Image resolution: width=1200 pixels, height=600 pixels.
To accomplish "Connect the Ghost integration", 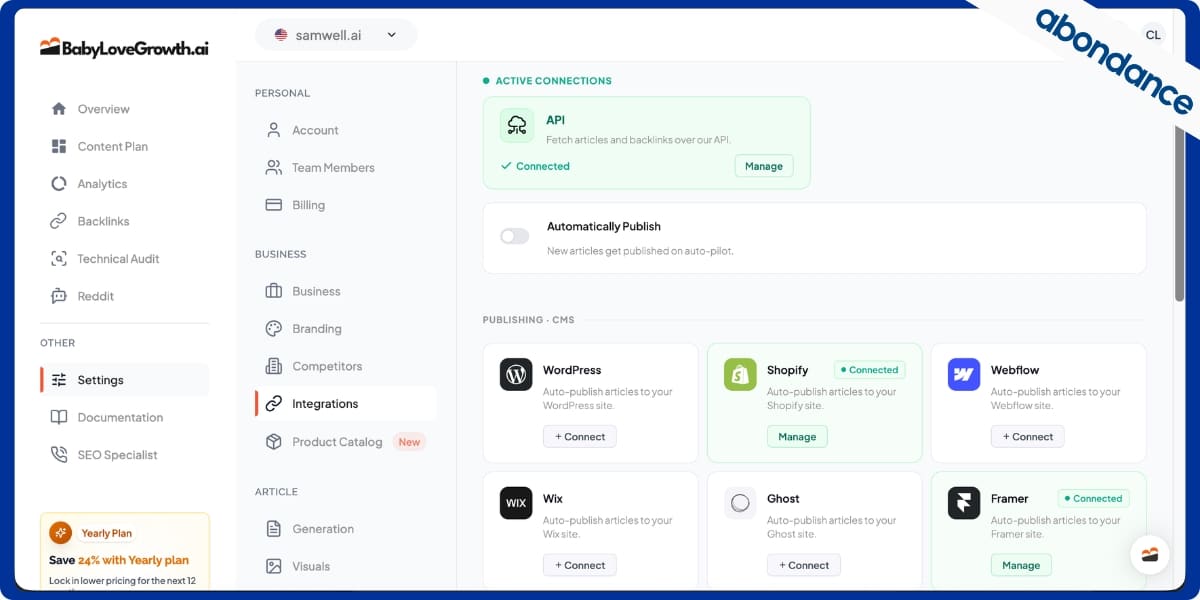I will (804, 565).
